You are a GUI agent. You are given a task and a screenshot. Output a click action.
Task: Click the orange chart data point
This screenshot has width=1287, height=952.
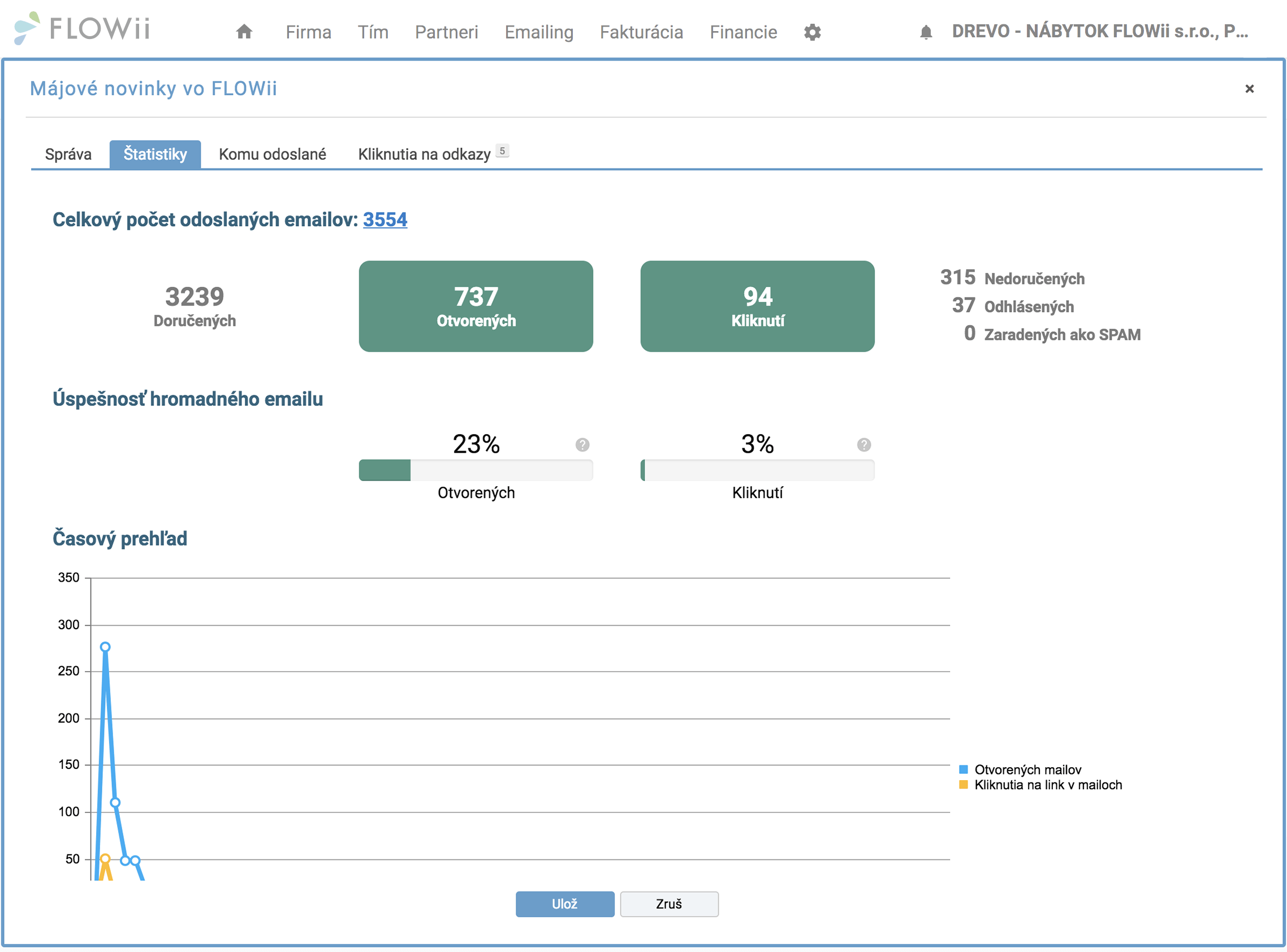tap(105, 859)
